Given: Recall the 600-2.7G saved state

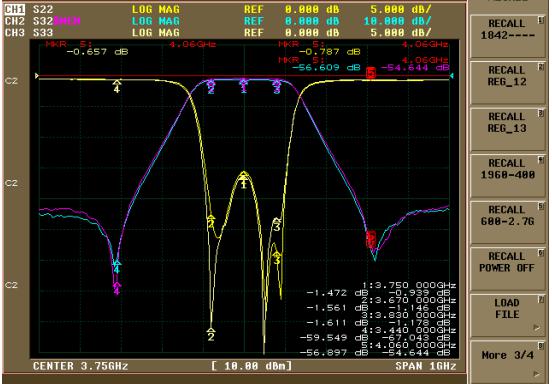Looking at the screenshot, I should point(507,222).
